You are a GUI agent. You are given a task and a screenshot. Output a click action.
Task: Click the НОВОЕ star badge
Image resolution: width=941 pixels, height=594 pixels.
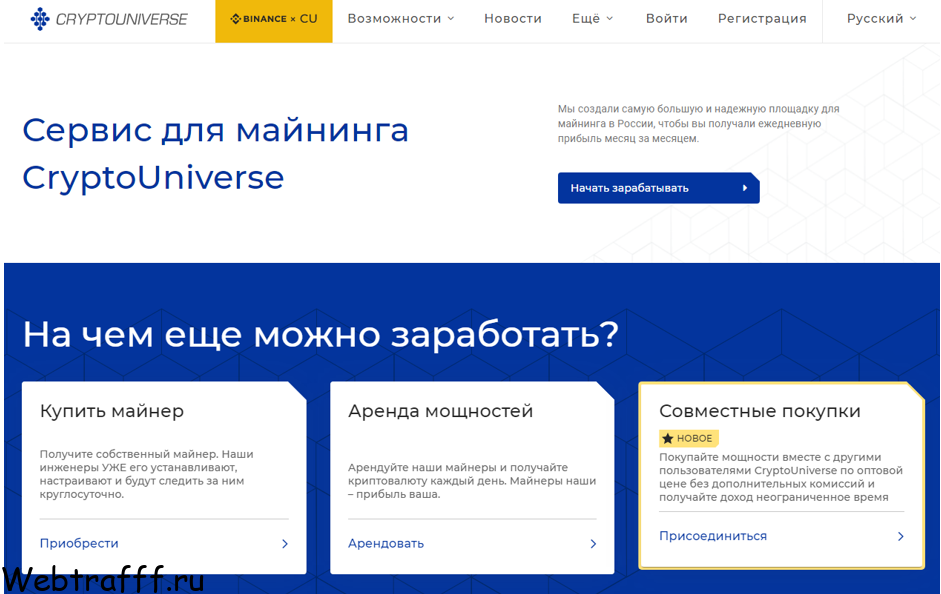[x=688, y=439]
